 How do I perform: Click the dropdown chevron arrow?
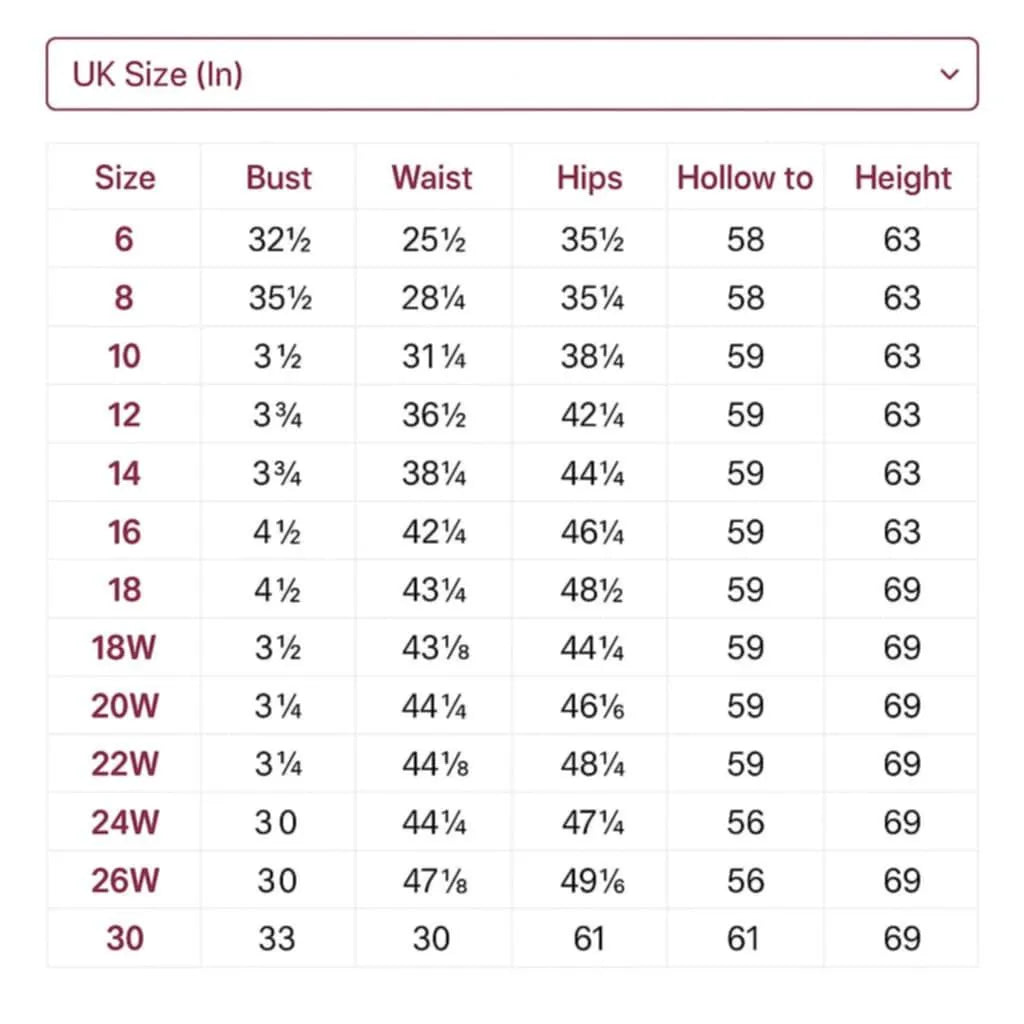[950, 74]
